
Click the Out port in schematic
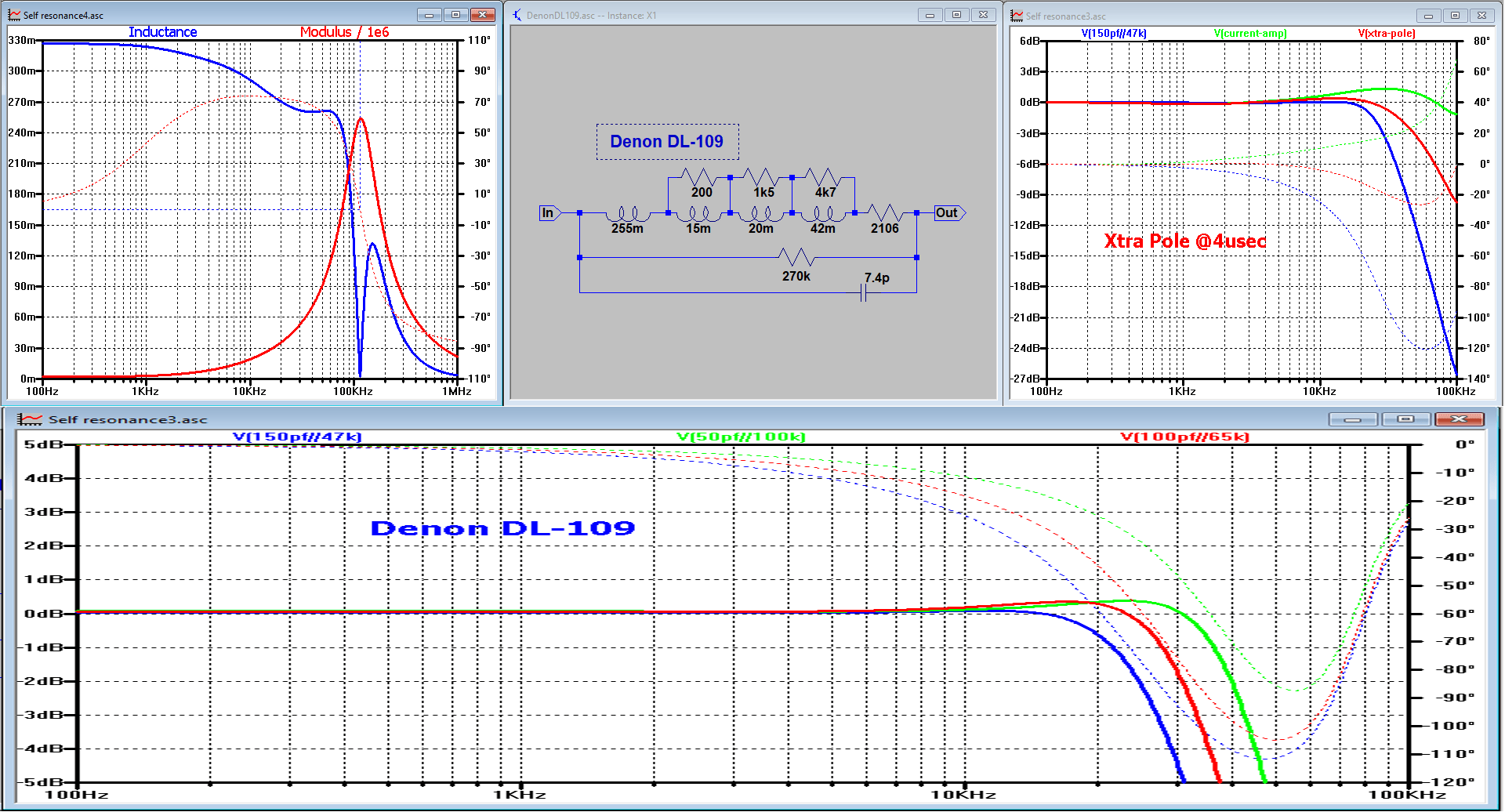click(x=949, y=212)
